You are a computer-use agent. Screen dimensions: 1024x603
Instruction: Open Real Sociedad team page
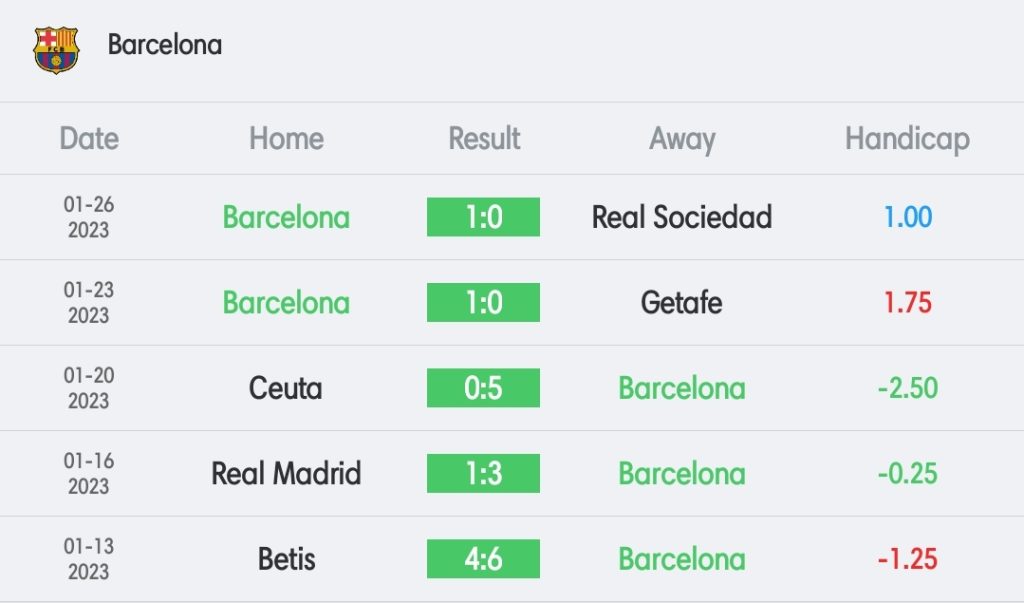click(682, 218)
